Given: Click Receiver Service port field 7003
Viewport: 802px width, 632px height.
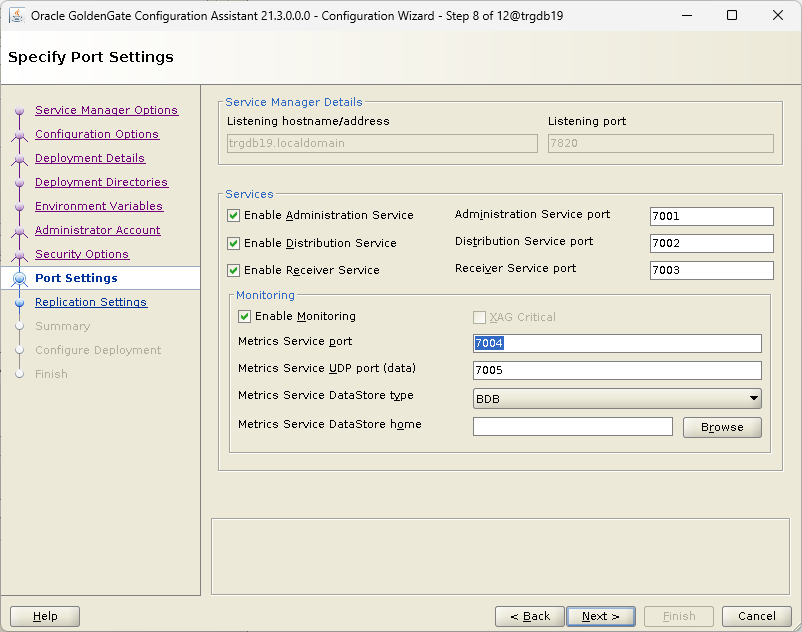Looking at the screenshot, I should (x=711, y=270).
